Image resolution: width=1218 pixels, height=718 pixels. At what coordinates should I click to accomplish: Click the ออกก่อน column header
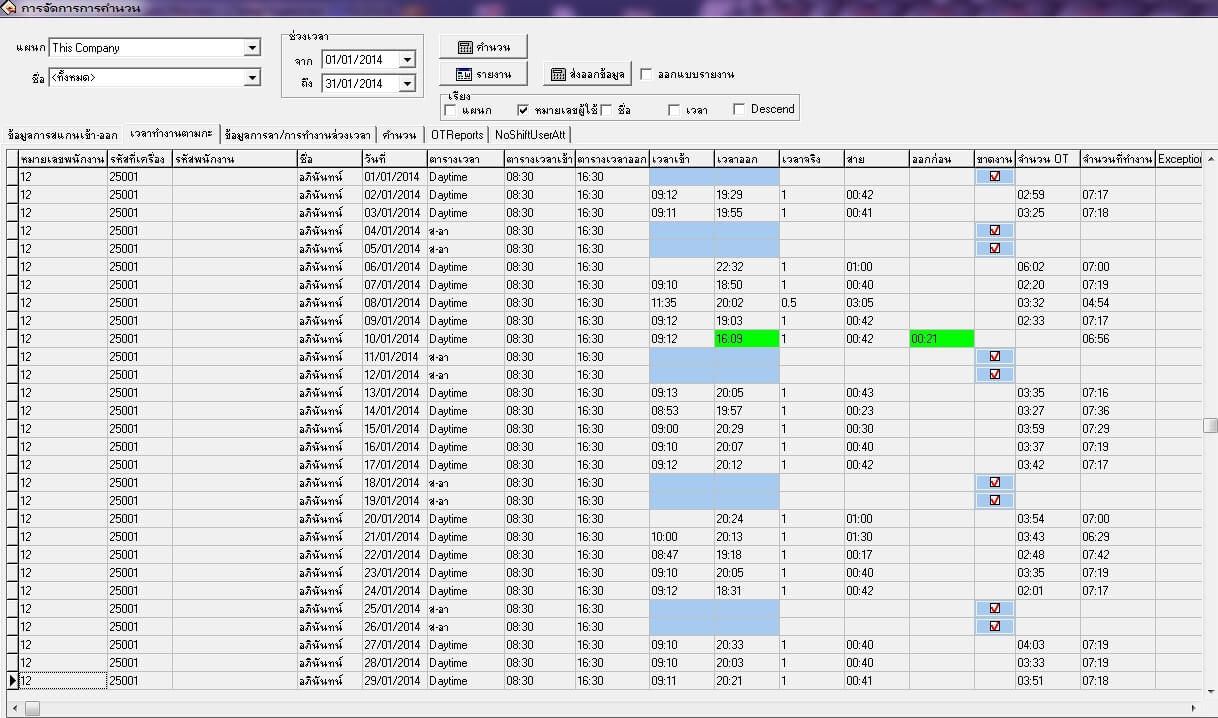pos(941,159)
